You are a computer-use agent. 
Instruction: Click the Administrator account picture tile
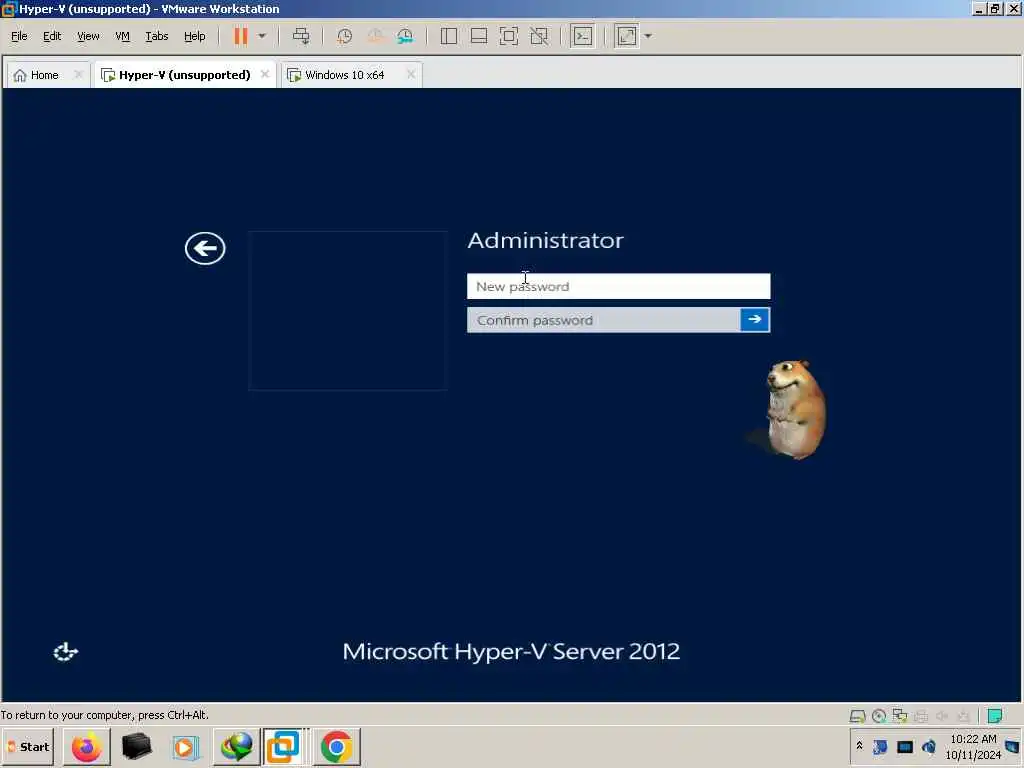tap(347, 310)
